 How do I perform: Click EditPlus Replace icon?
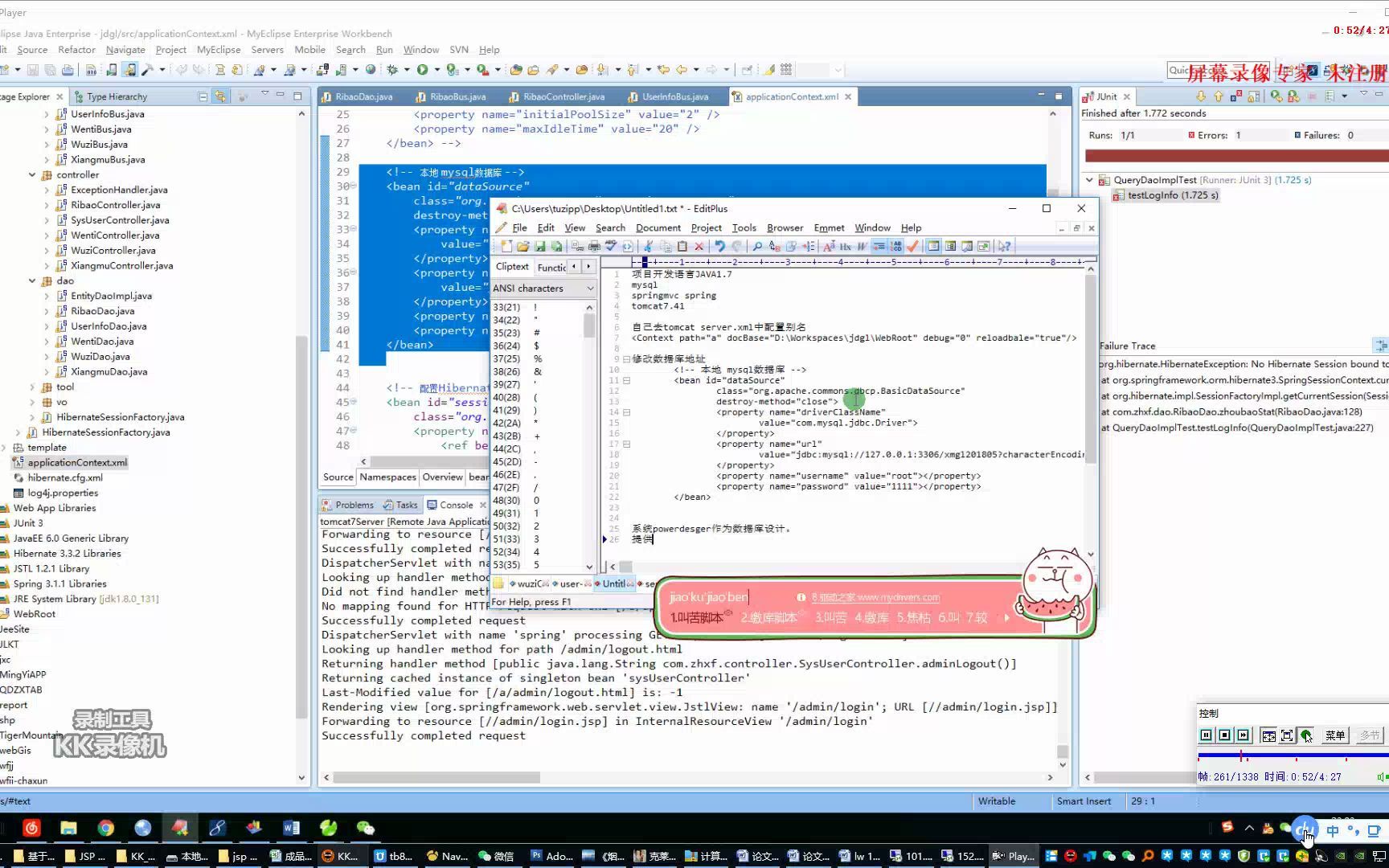774,246
